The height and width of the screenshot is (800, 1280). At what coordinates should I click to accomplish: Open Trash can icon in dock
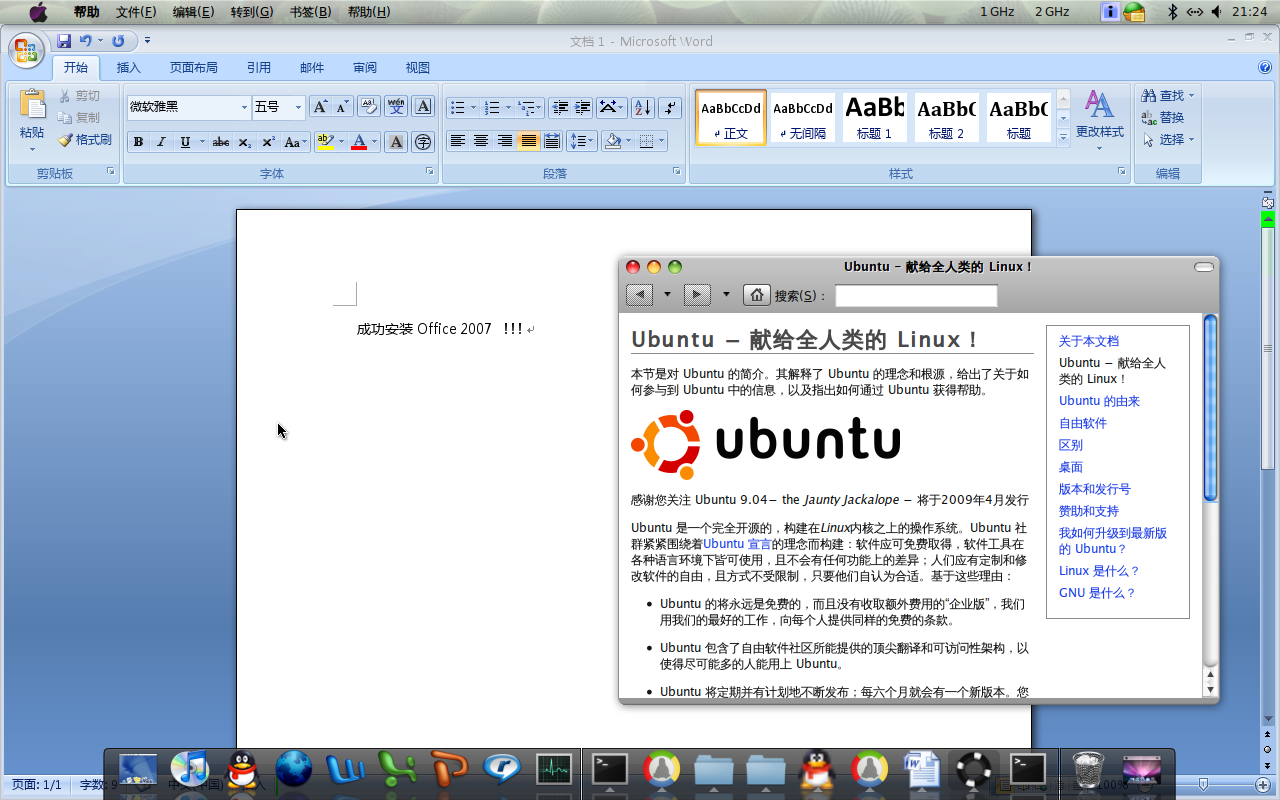[x=1087, y=769]
